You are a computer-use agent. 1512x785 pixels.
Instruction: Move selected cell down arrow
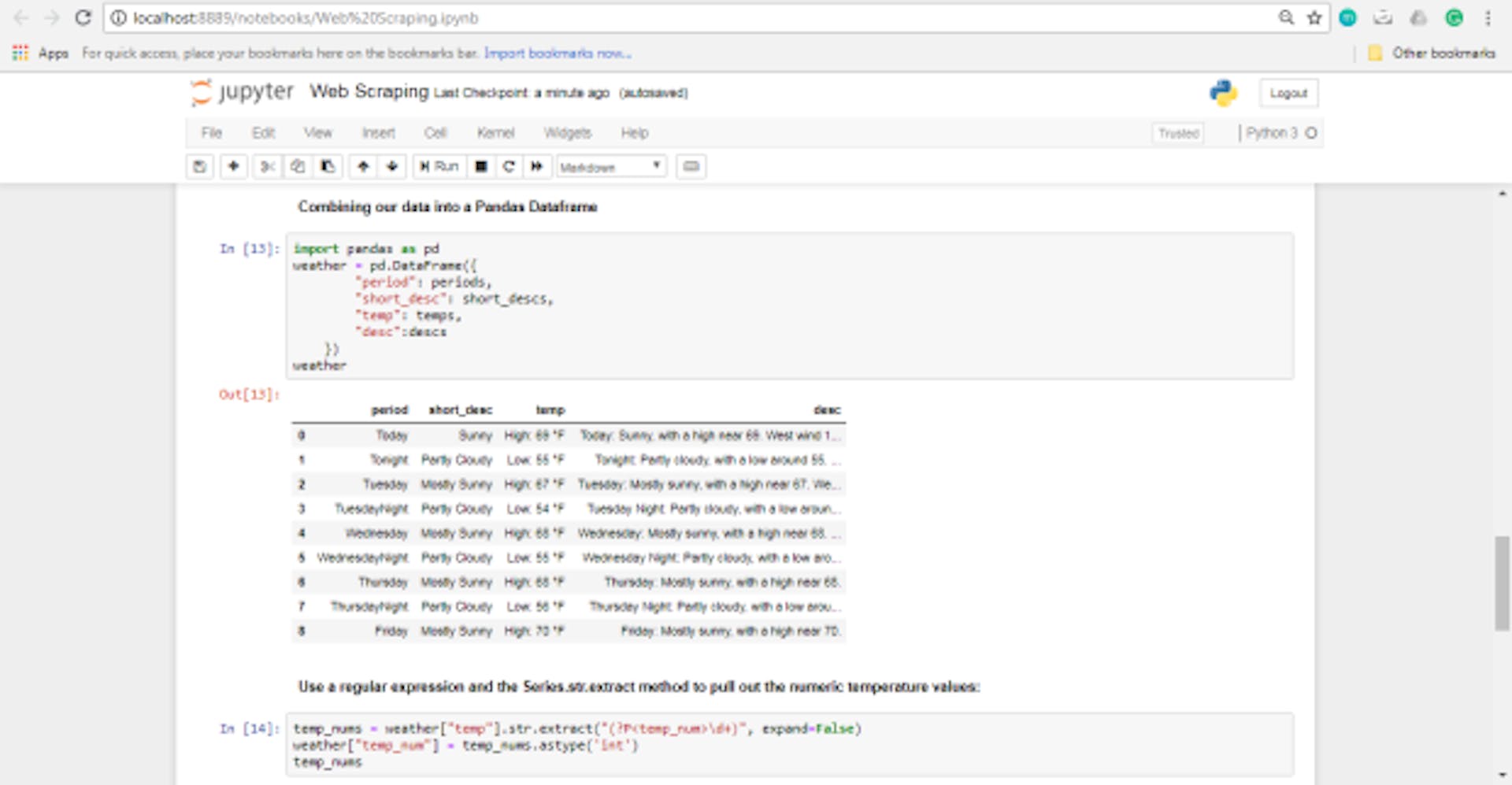coord(392,166)
